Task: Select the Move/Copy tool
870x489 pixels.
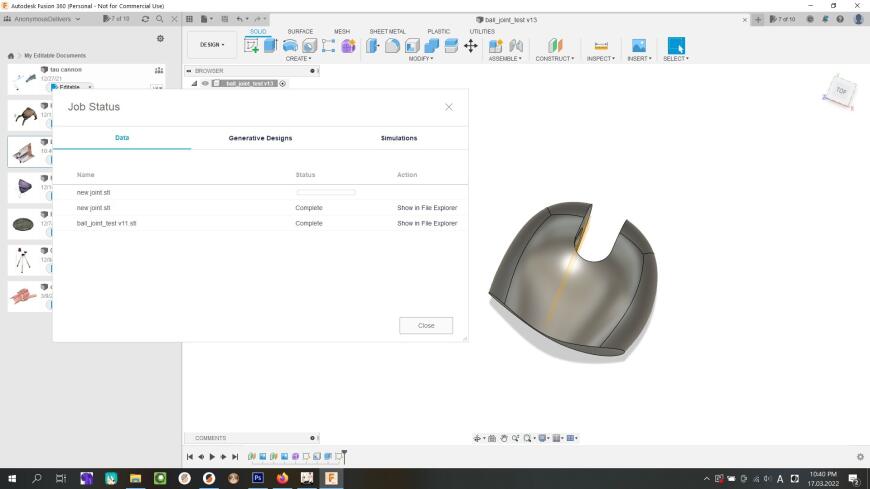Action: [471, 46]
